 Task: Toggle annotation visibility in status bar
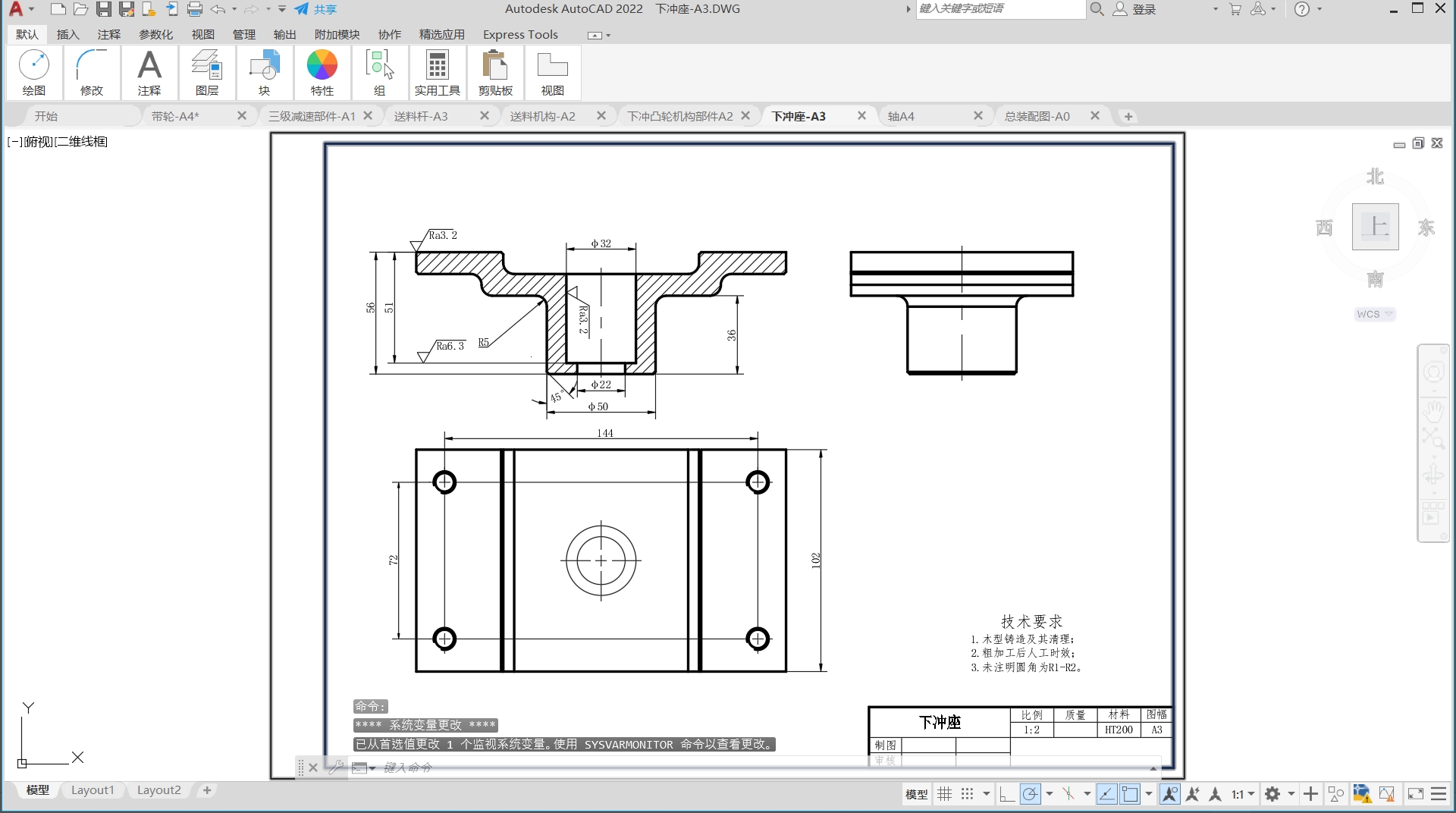click(x=1170, y=794)
